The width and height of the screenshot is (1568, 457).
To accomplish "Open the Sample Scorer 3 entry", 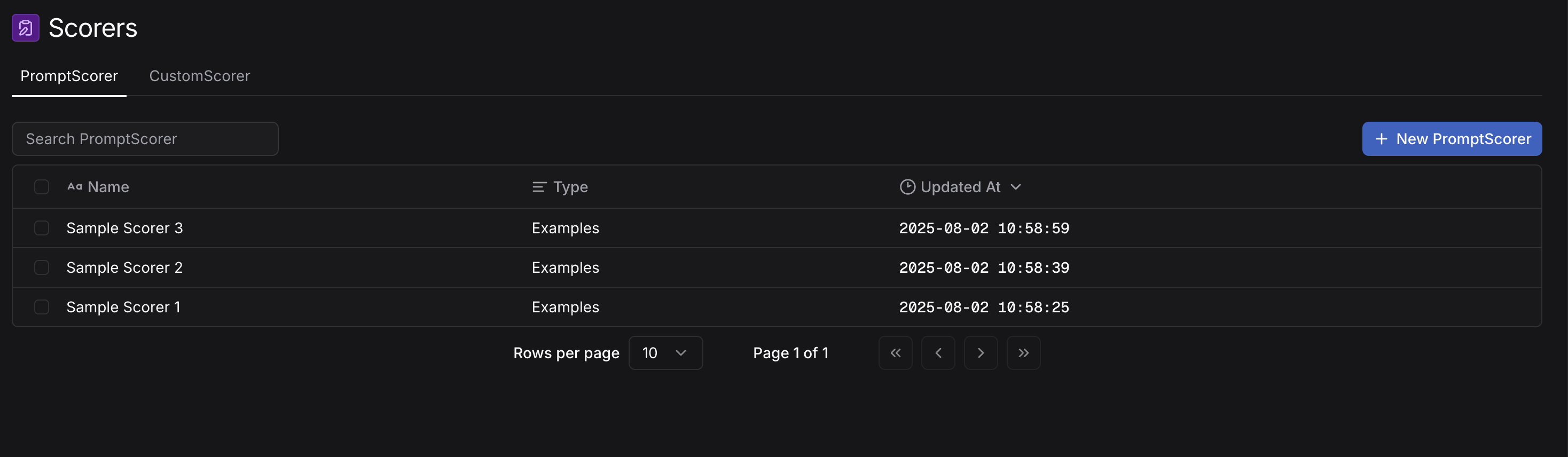I will 124,228.
